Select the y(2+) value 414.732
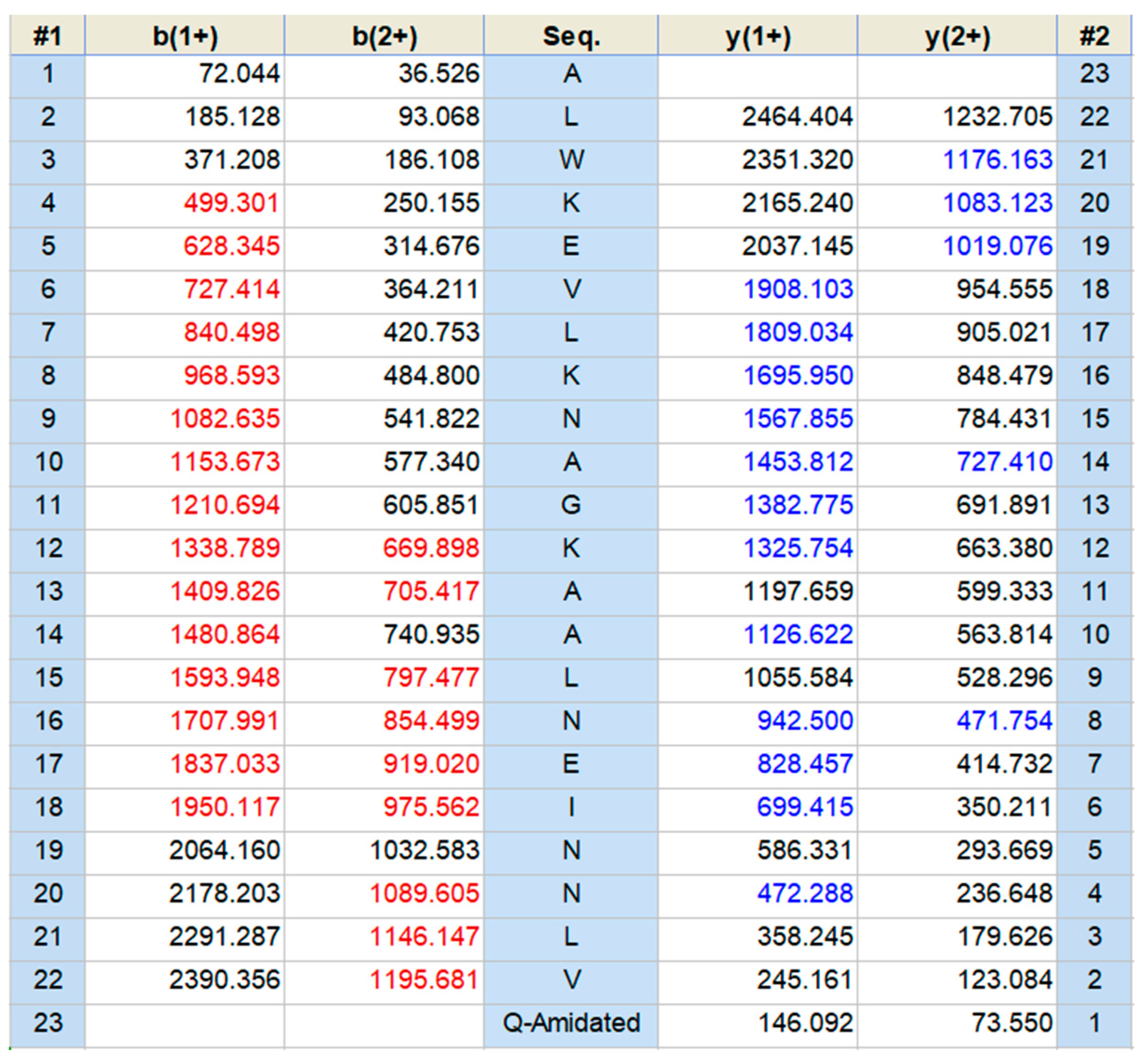 tap(1004, 764)
